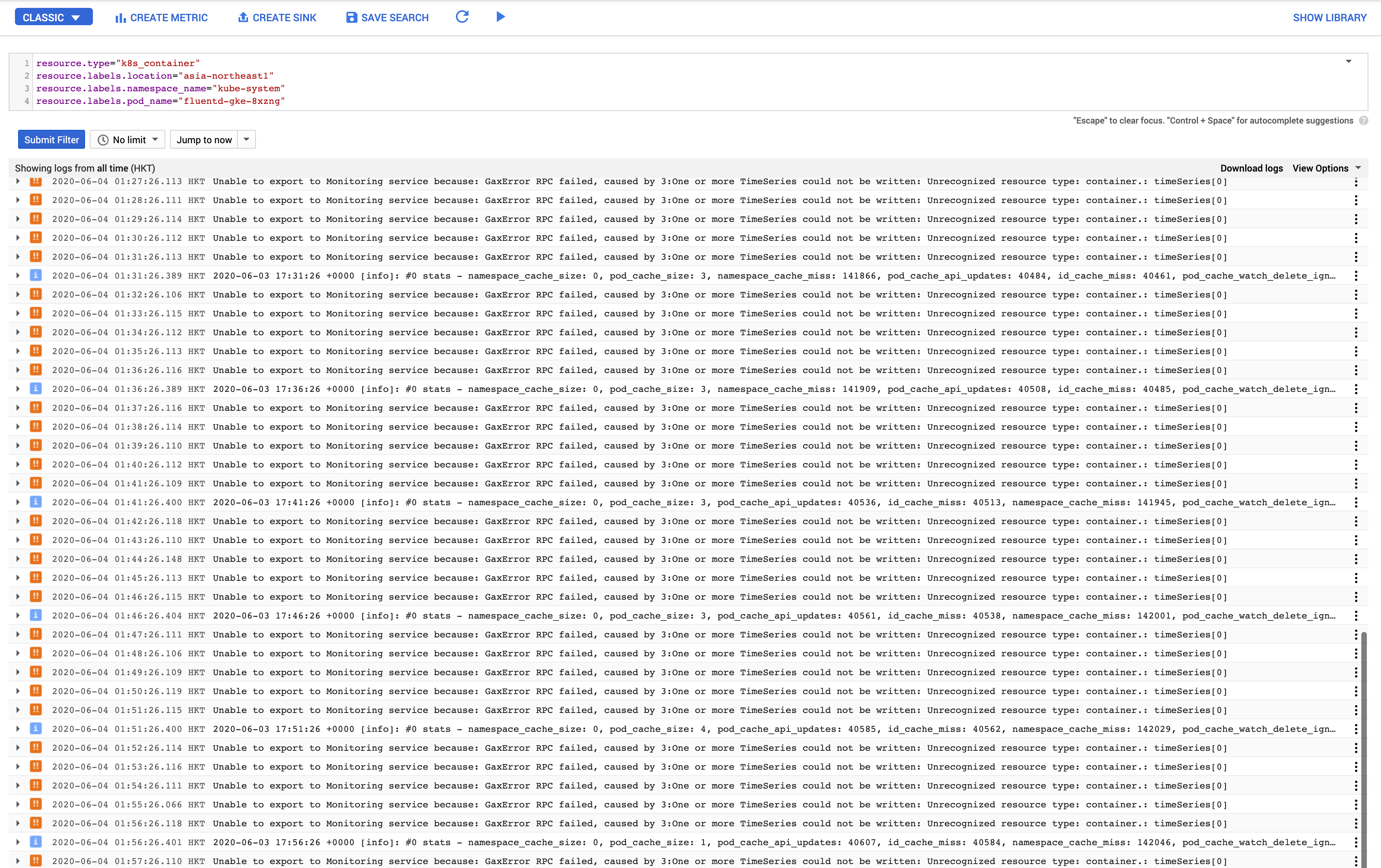Click the refresh logs icon
1381x868 pixels.
click(462, 17)
